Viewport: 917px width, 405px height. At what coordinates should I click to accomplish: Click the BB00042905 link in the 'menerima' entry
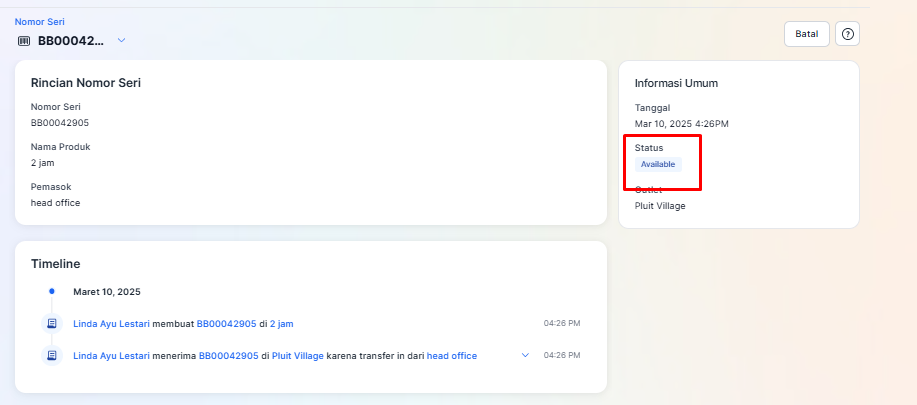click(228, 356)
